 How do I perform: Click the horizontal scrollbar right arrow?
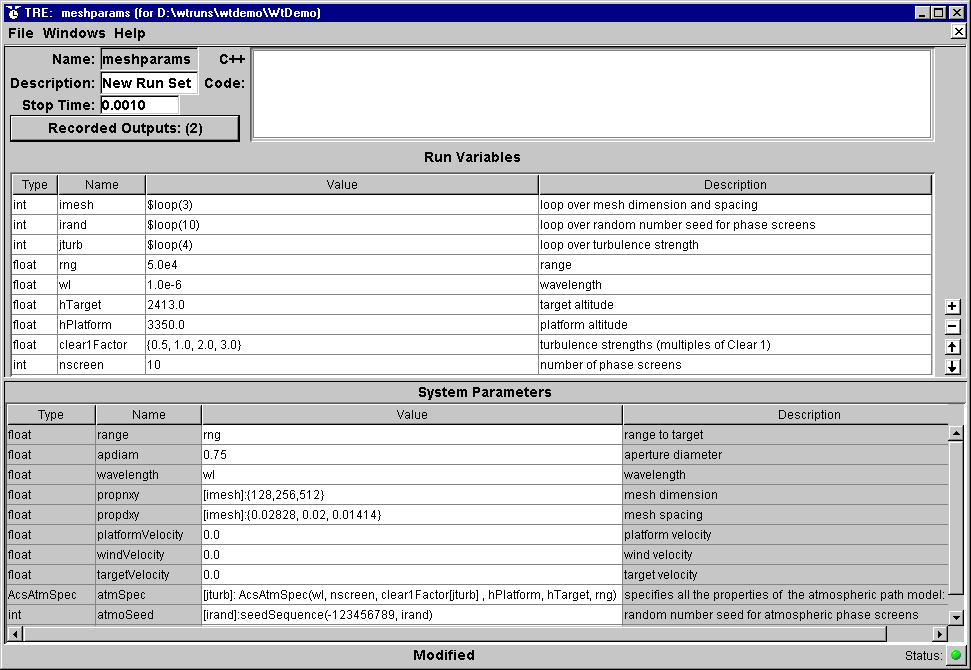pos(940,633)
